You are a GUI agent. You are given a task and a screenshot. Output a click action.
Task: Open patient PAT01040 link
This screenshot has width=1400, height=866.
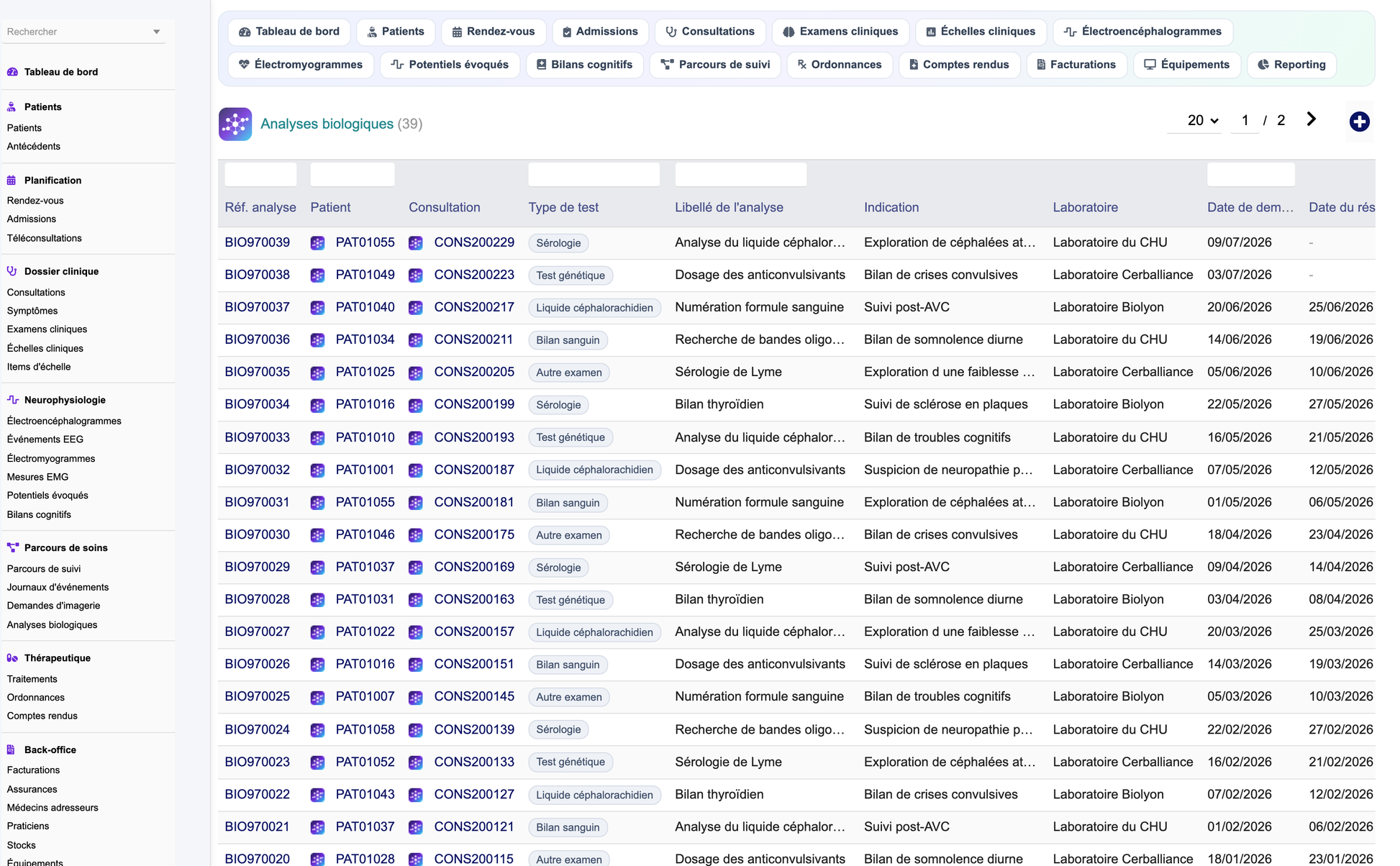[x=365, y=307]
